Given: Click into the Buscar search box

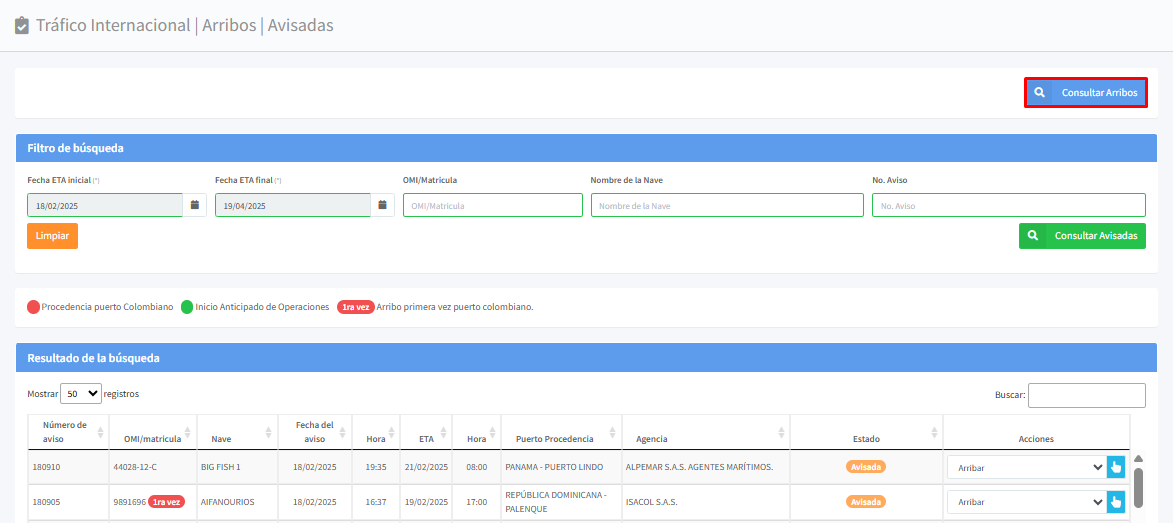Looking at the screenshot, I should tap(1086, 395).
